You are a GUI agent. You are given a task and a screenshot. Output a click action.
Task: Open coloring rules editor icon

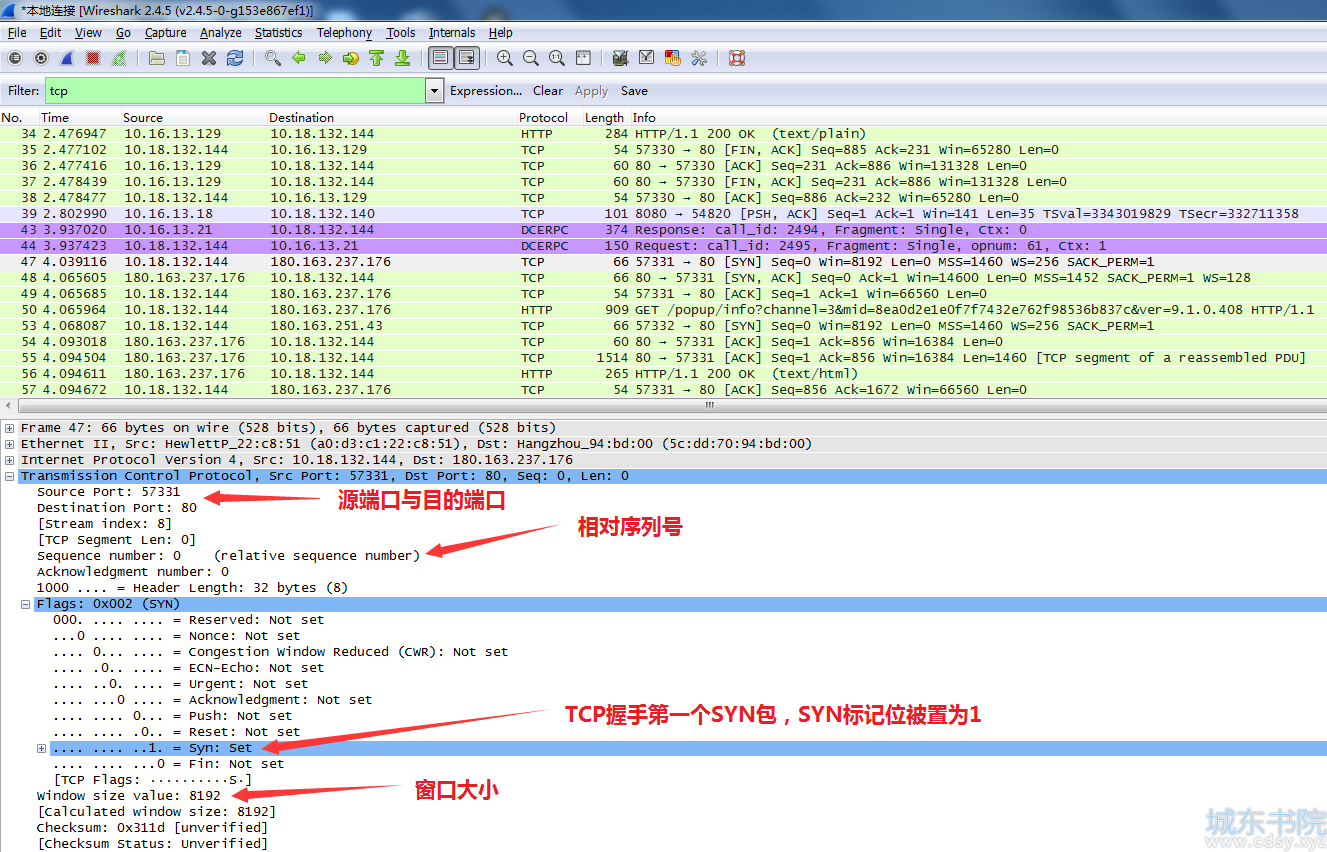tap(672, 58)
